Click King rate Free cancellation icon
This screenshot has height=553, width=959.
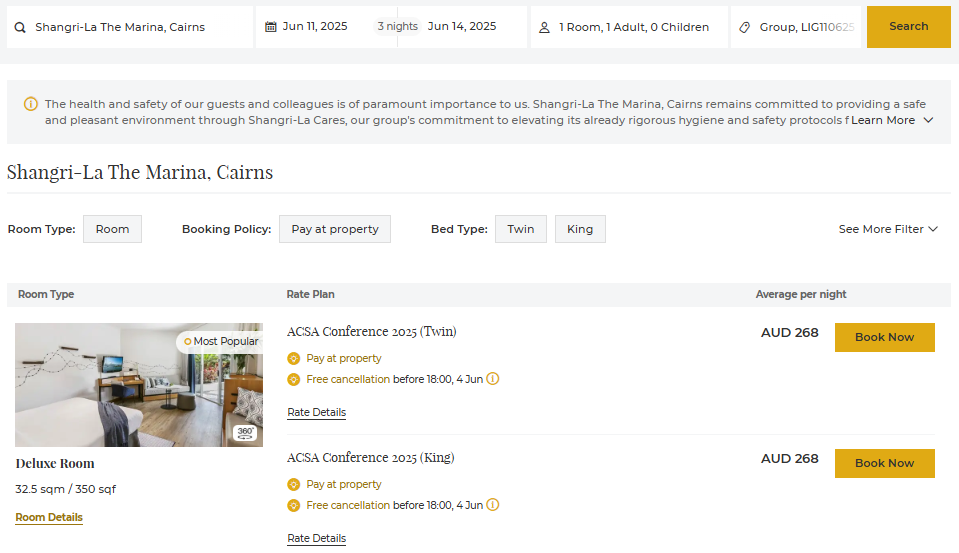point(294,505)
